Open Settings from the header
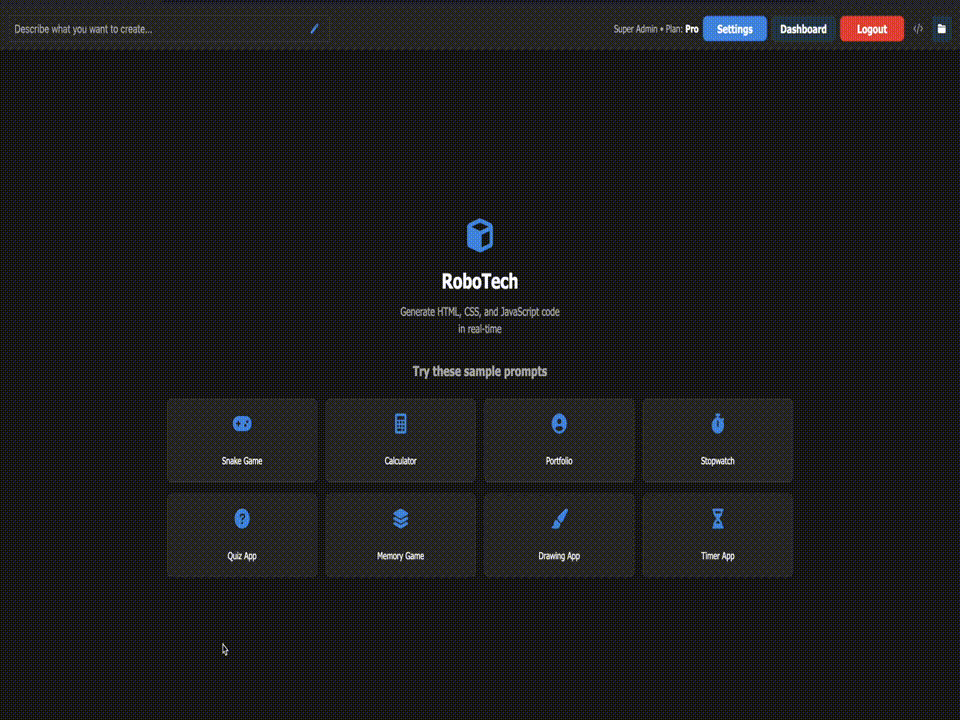 [734, 29]
